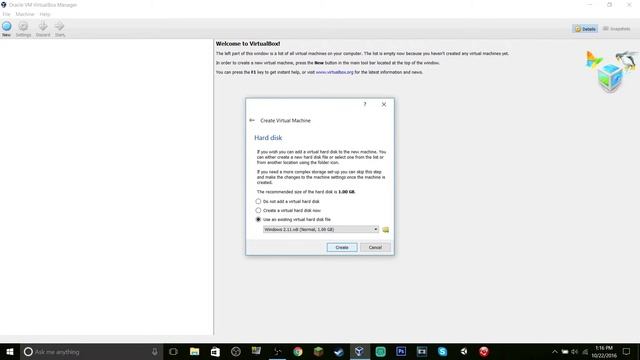Open the File menu
Viewport: 640px width, 360px height.
[x=7, y=14]
